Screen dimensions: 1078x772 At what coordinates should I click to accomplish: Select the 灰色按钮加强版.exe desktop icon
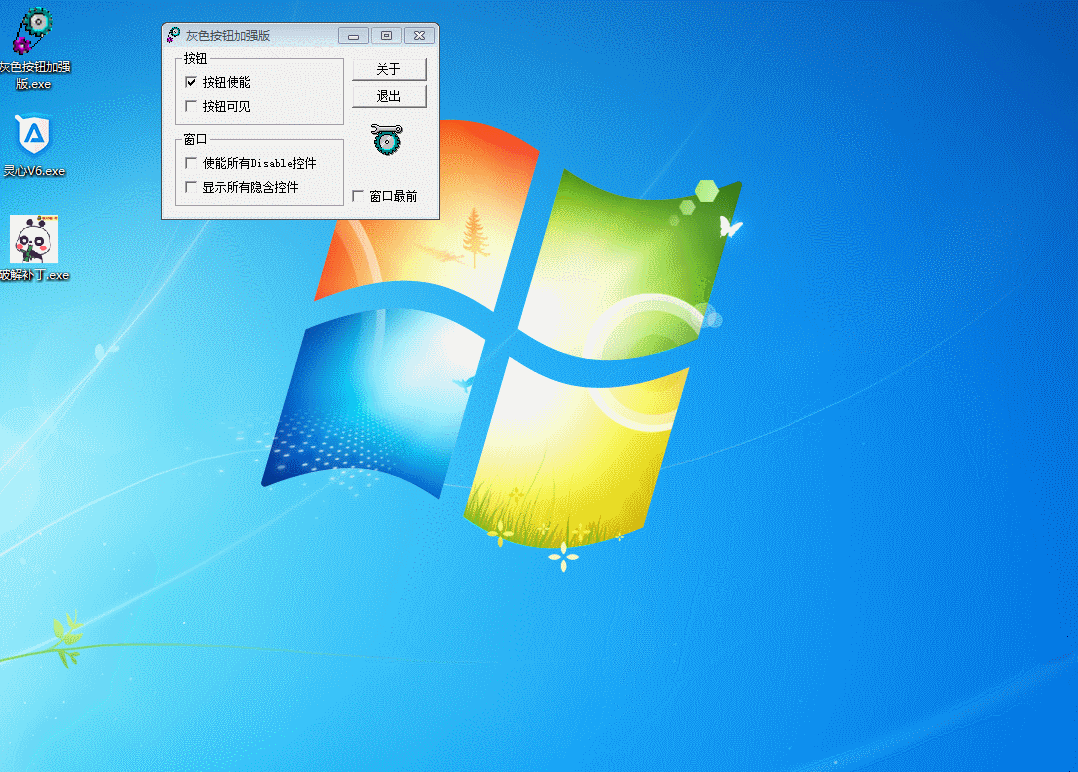(x=34, y=34)
